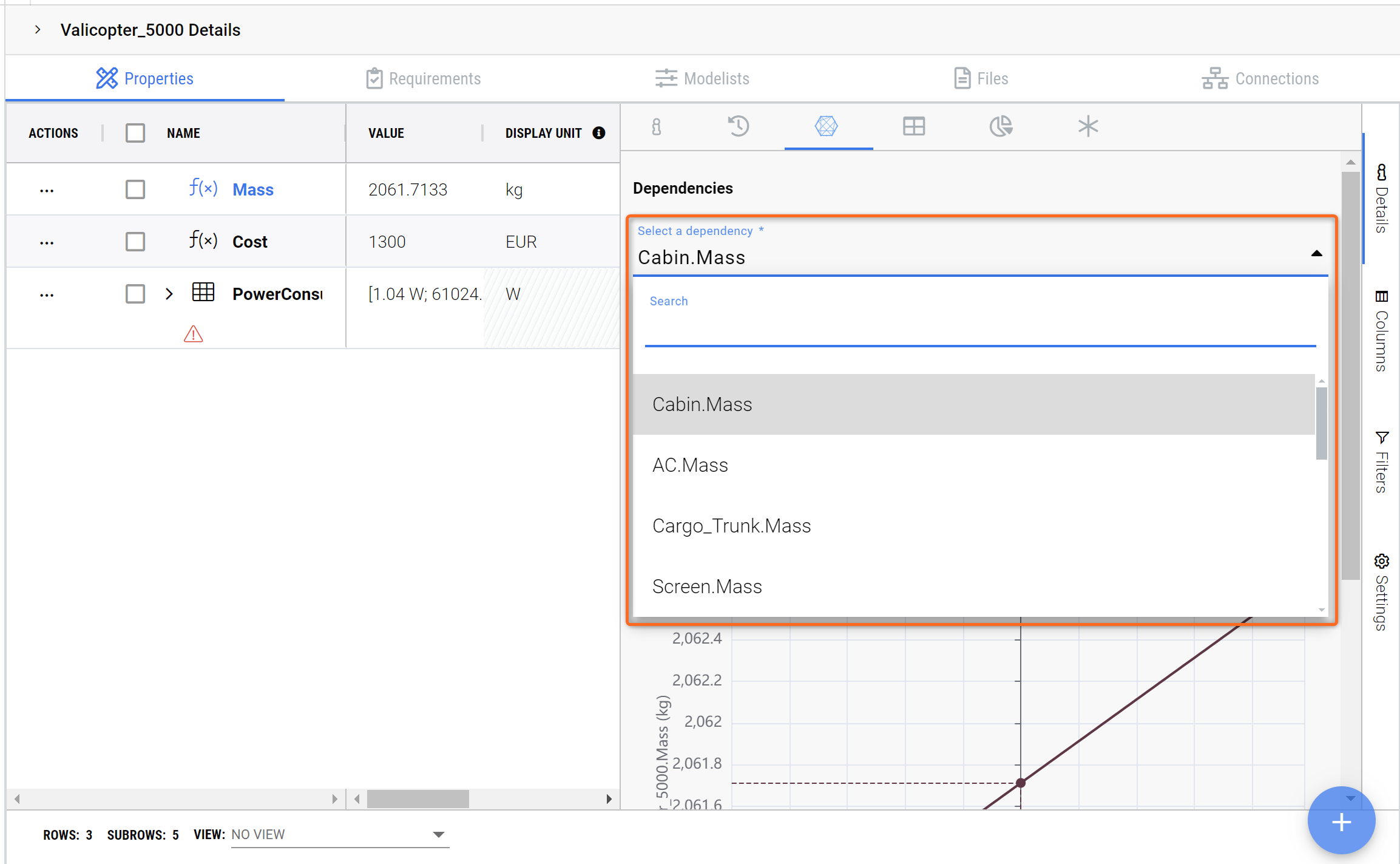Collapse the Select a dependency dropdown
1400x864 pixels.
[1316, 253]
